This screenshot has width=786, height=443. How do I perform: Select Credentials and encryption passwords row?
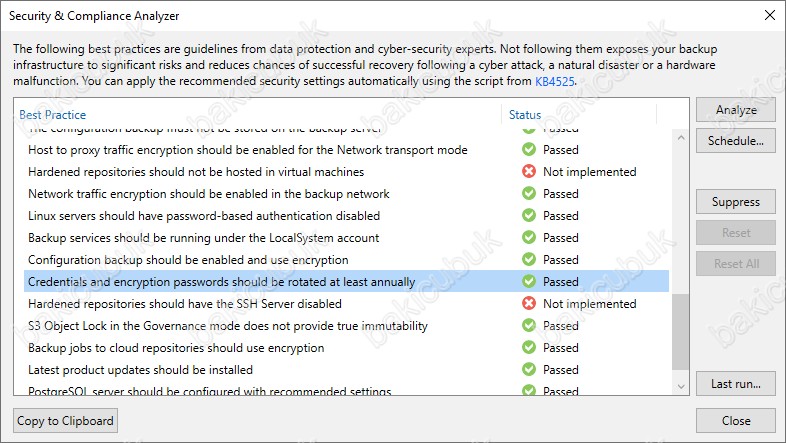(x=346, y=282)
